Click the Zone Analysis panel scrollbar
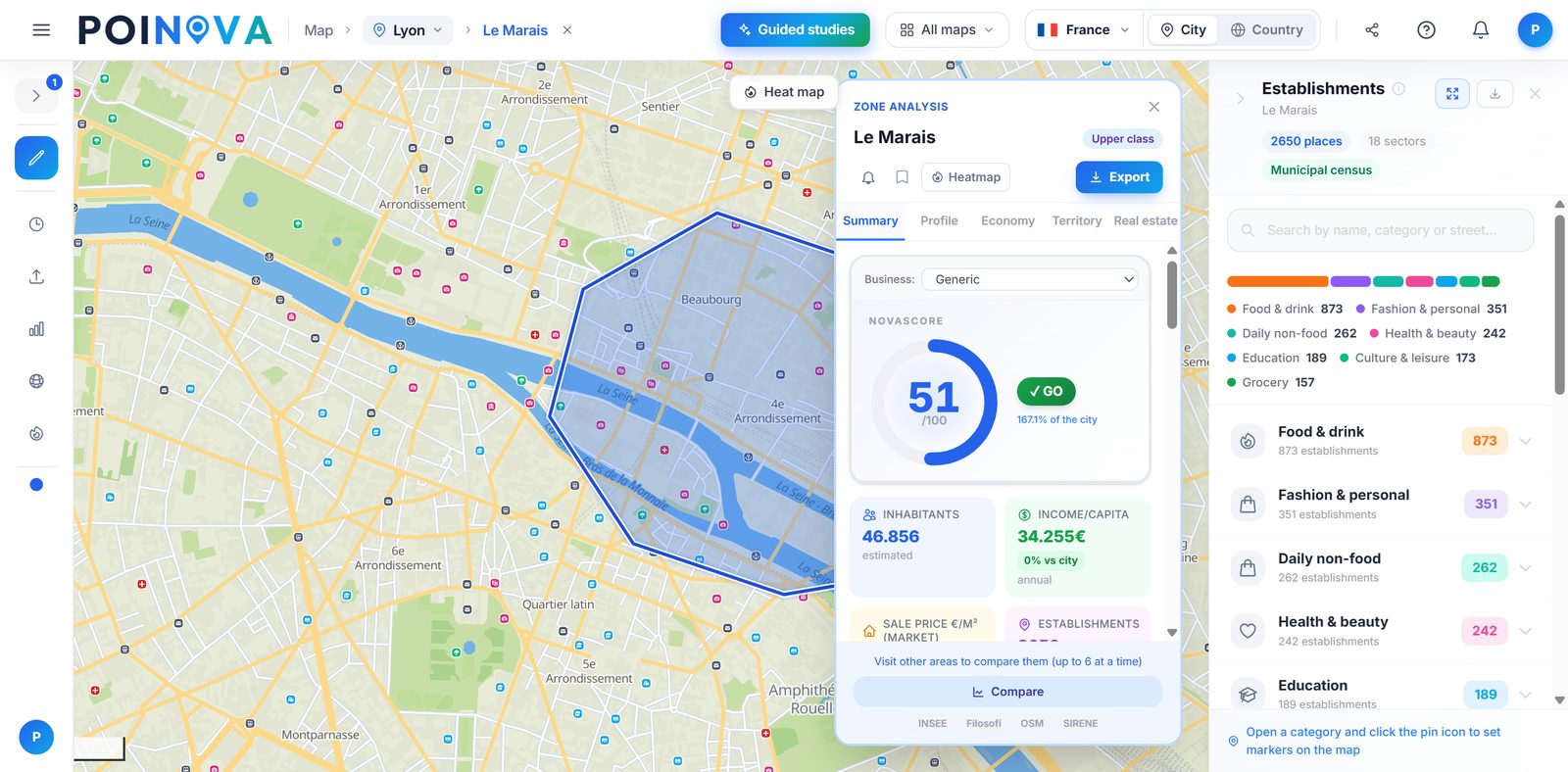The width and height of the screenshot is (1568, 772). (1172, 296)
